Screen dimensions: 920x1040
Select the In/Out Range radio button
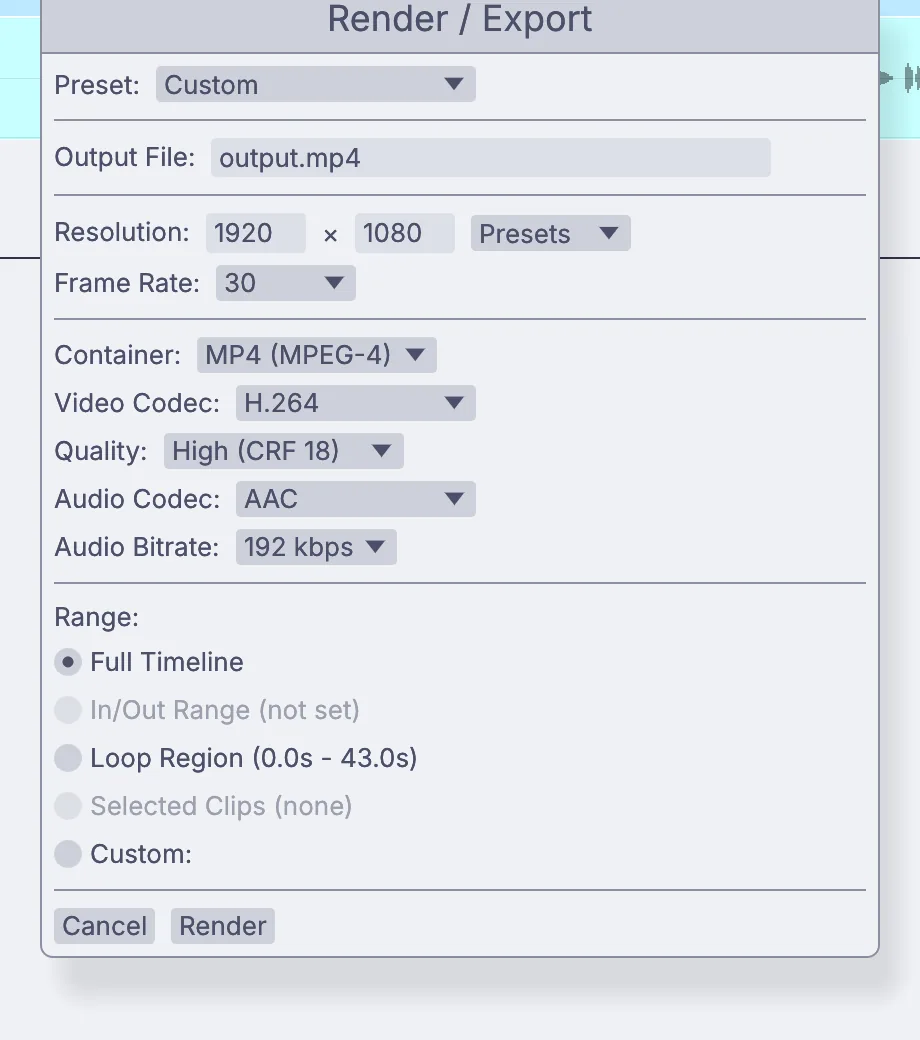(68, 710)
